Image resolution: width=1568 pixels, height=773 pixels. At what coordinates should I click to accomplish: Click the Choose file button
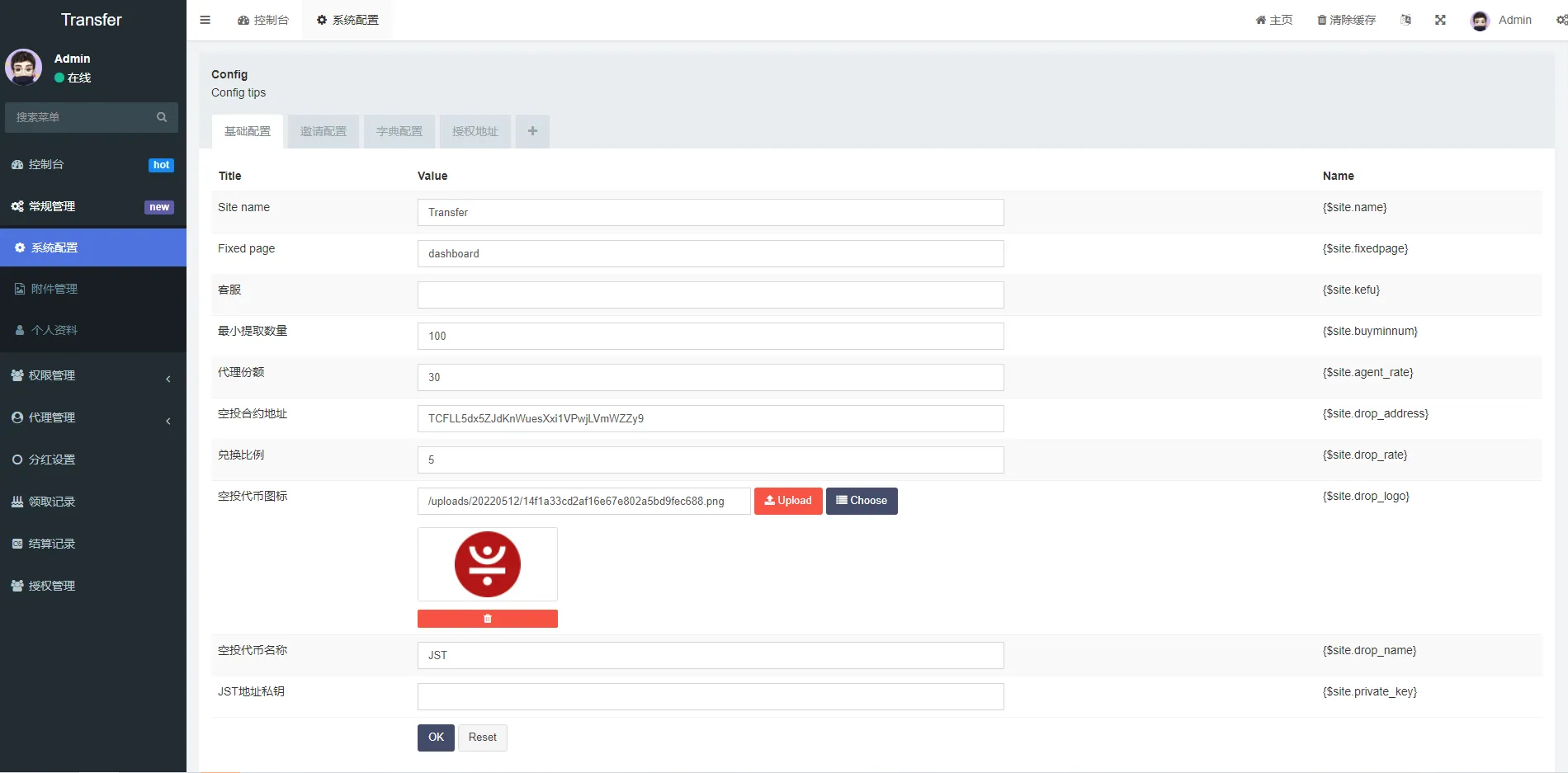[x=862, y=501]
